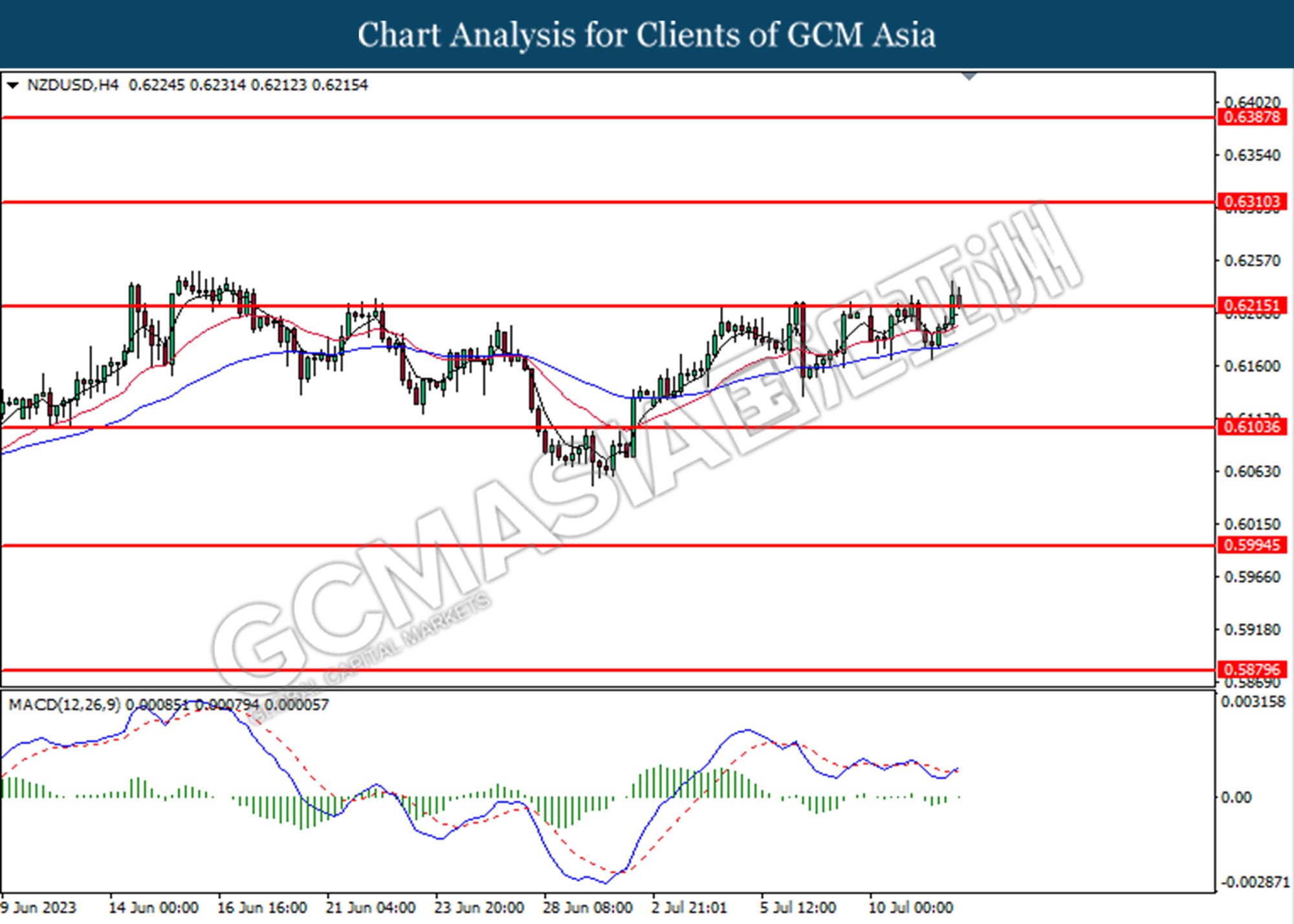Click the 23 Jun 20:00 time label
The height and width of the screenshot is (924, 1294).
click(x=479, y=908)
